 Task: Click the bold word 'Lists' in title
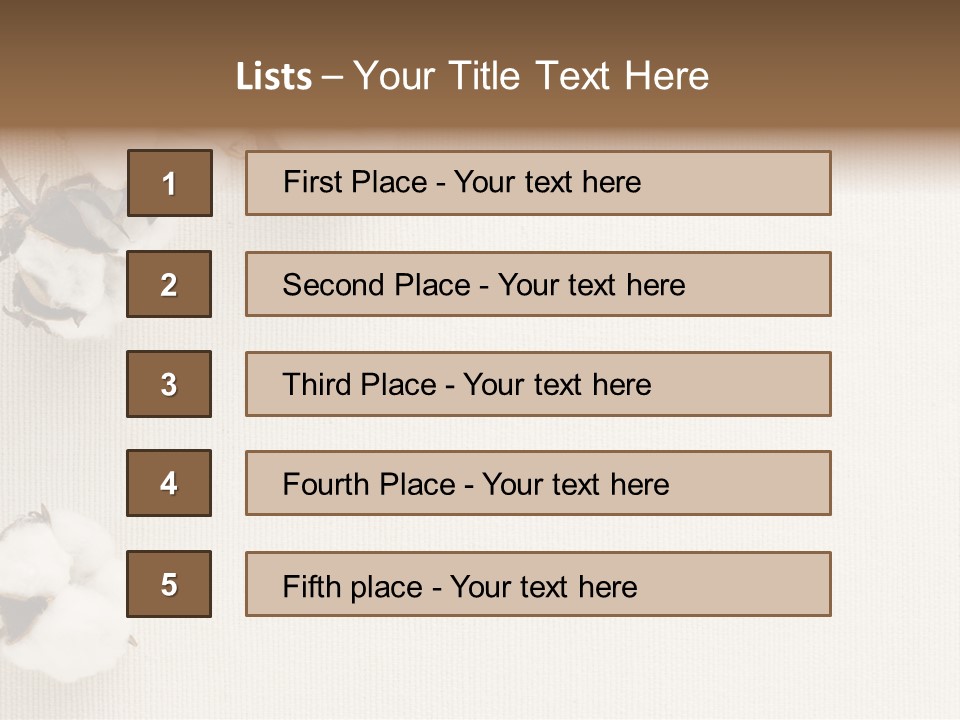tap(274, 77)
